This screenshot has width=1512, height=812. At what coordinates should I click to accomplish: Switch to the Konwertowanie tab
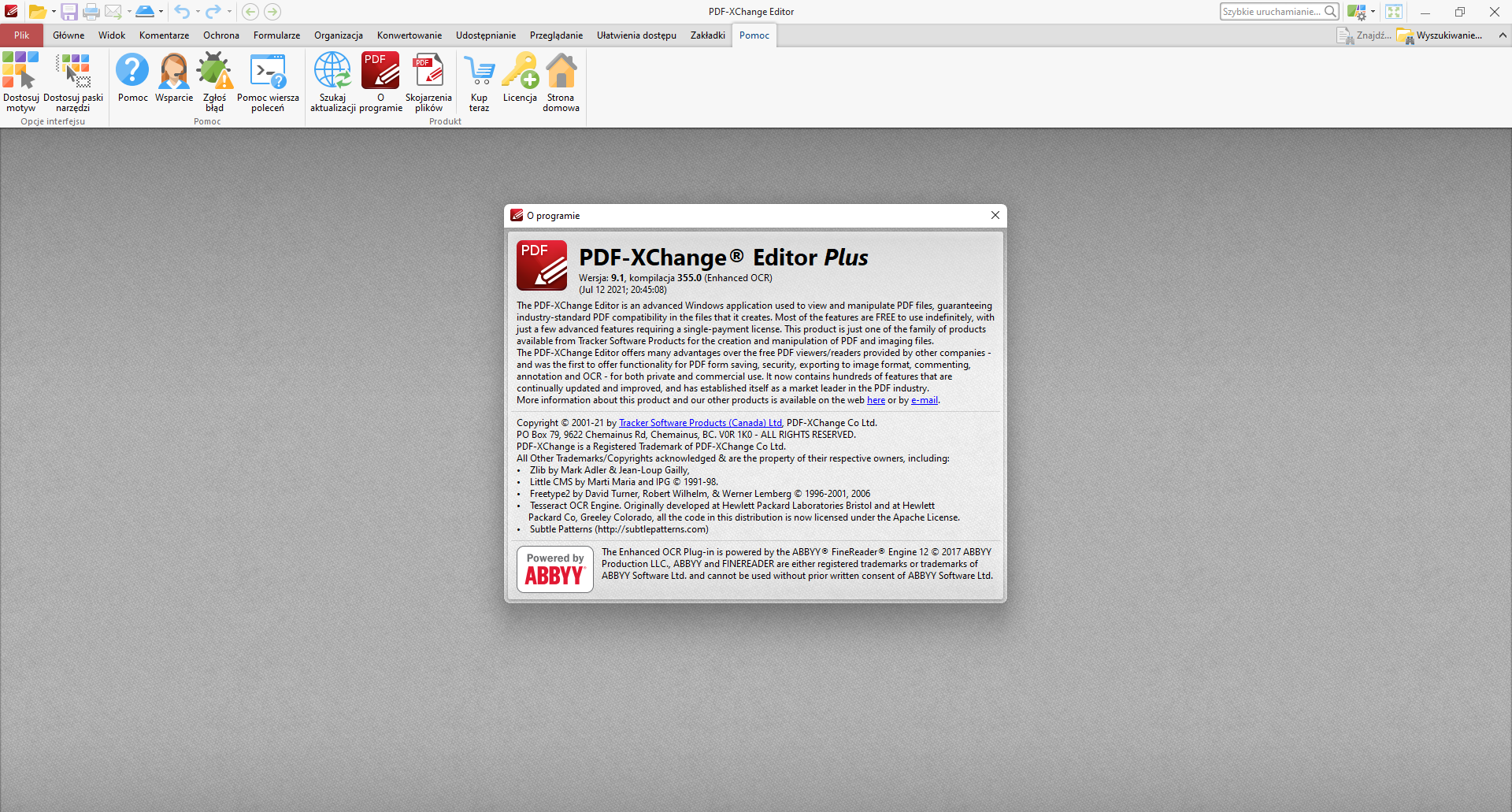click(409, 35)
